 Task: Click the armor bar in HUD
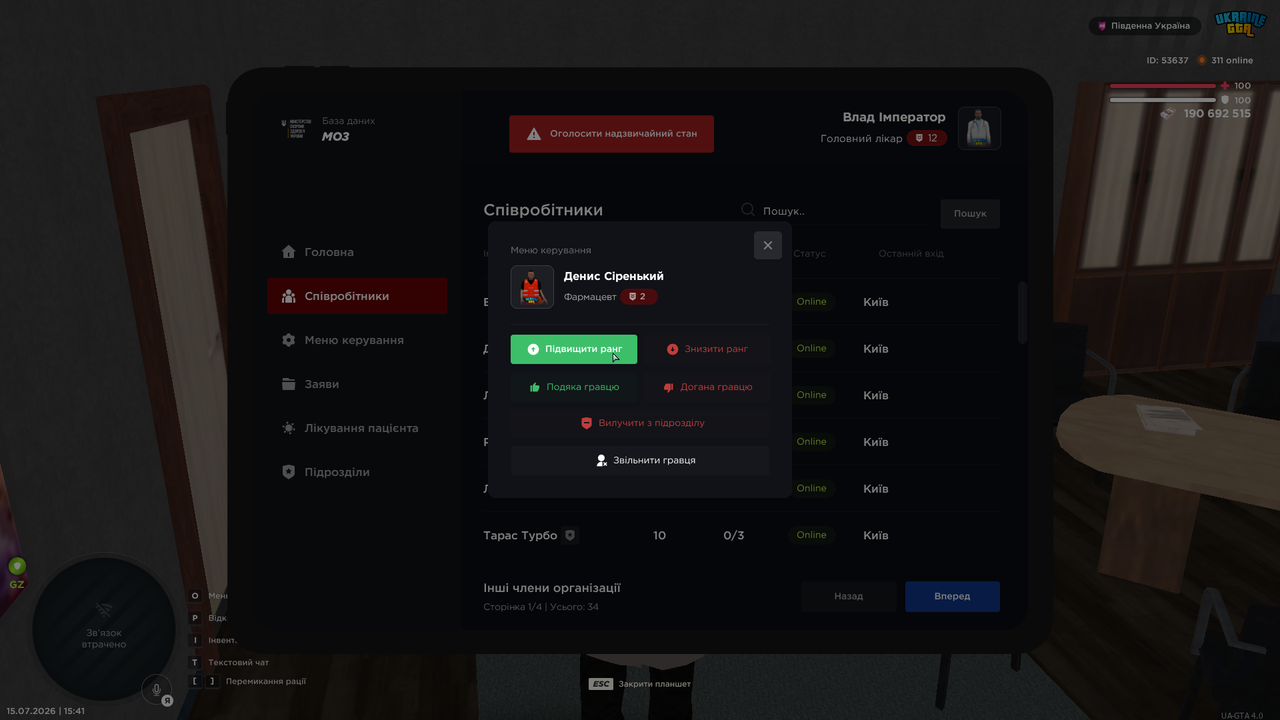pyautogui.click(x=1162, y=100)
